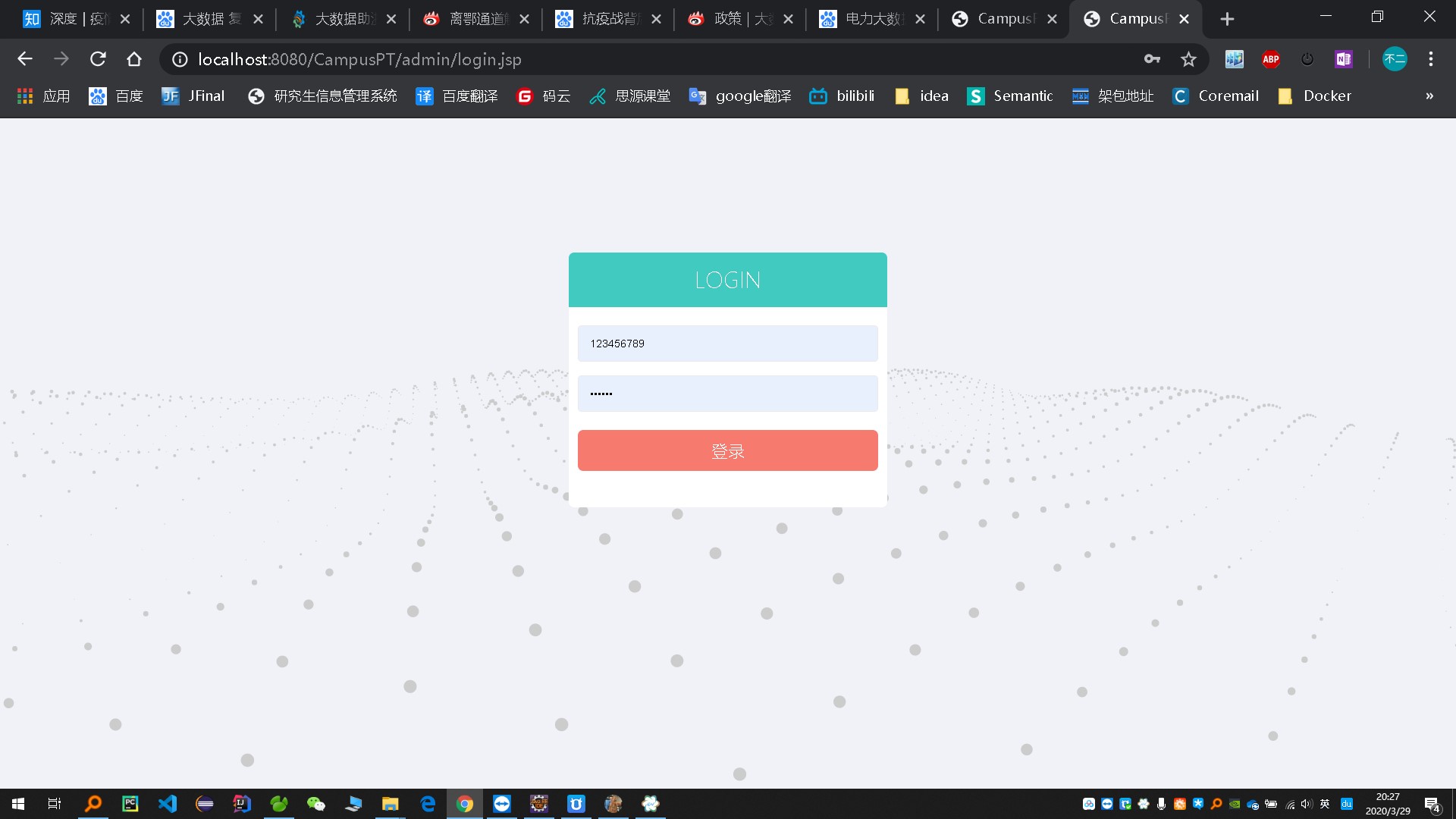
Task: Switch to the first Campus tab
Action: (x=1003, y=19)
